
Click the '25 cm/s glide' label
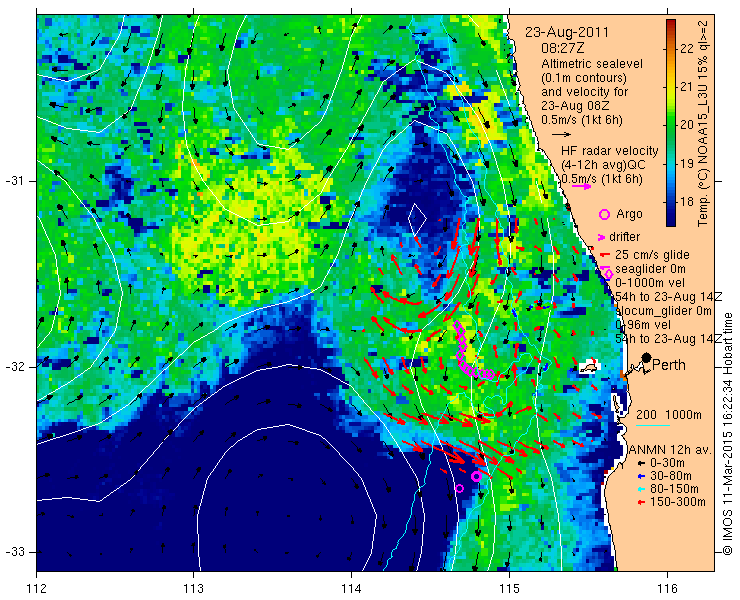tap(652, 255)
